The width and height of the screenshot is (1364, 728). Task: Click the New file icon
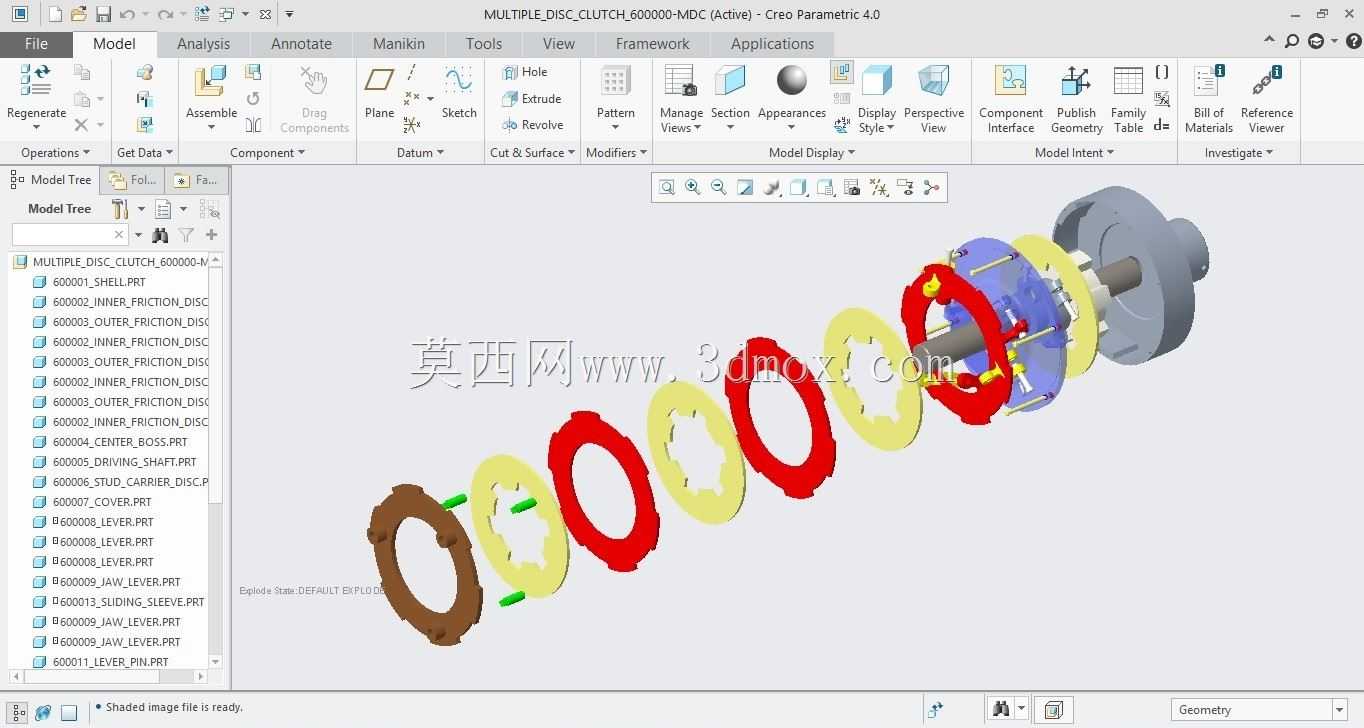point(55,14)
